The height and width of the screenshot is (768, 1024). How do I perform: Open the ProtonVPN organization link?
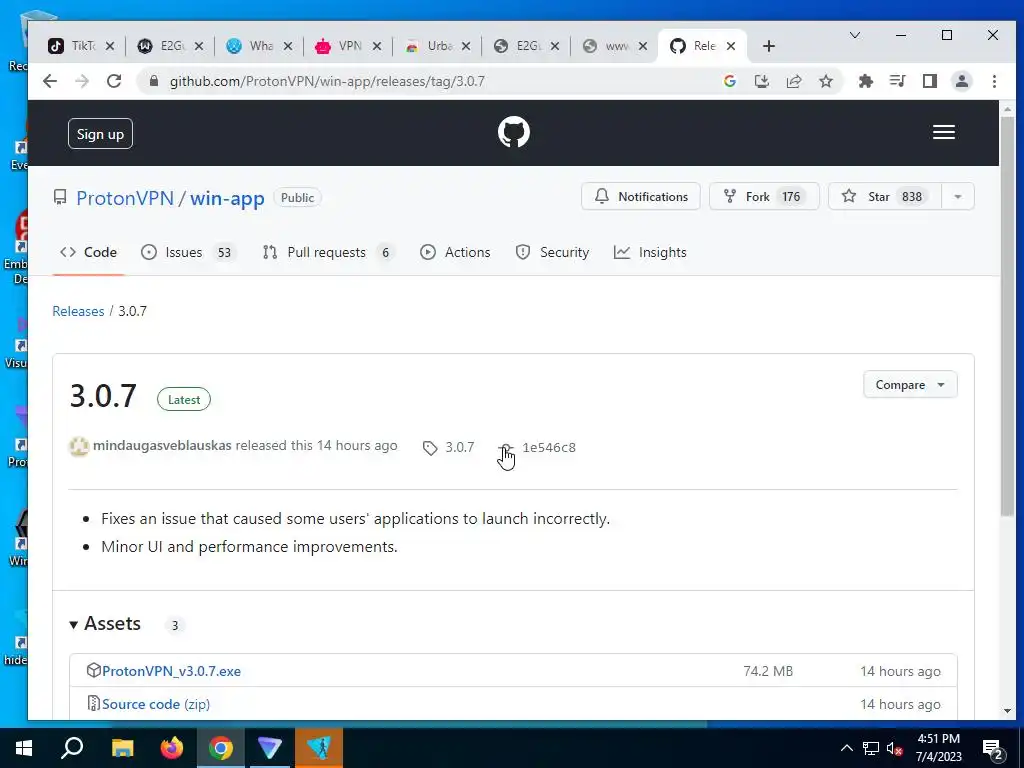click(125, 198)
